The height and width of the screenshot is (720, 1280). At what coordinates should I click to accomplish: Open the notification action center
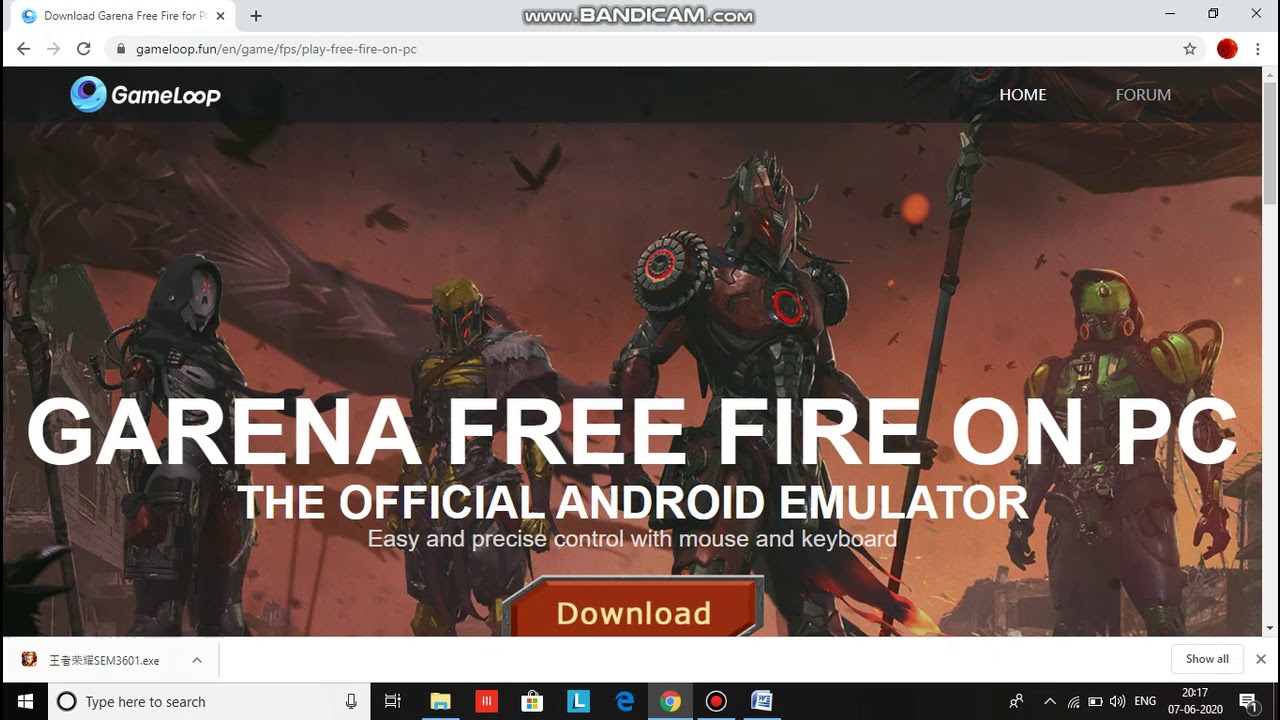point(1248,702)
